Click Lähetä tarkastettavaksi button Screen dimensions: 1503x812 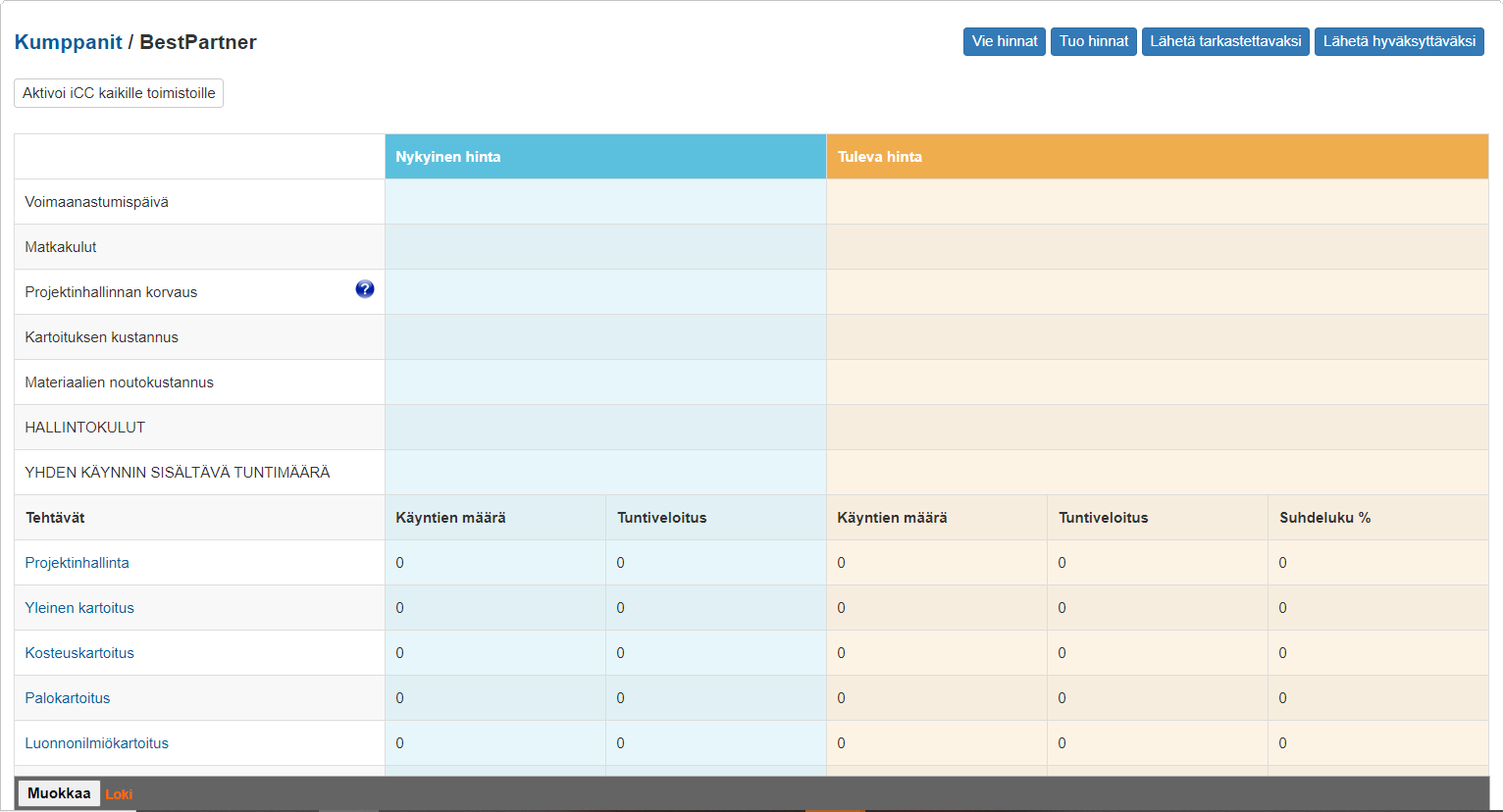click(x=1224, y=41)
